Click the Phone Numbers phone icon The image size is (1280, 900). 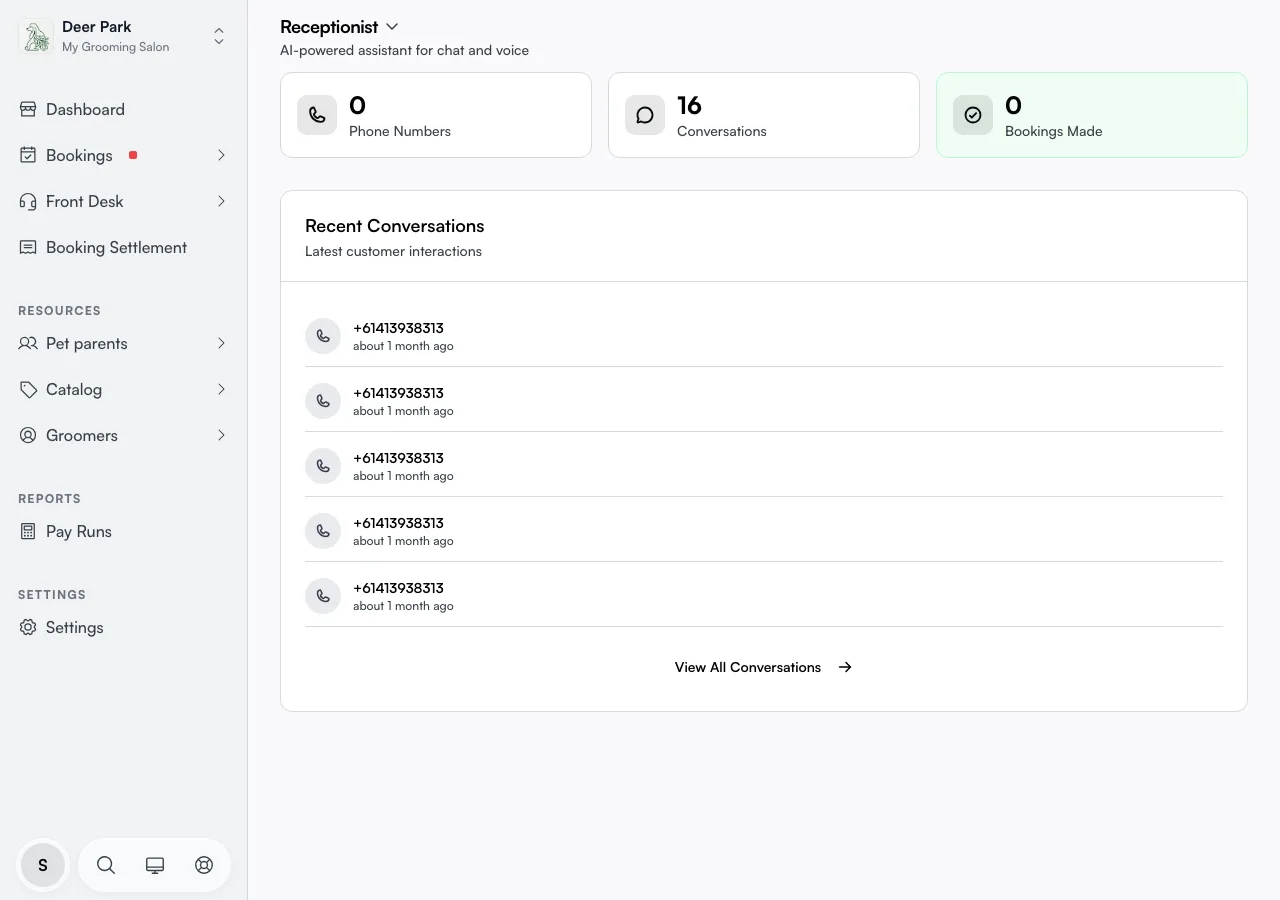coord(317,115)
